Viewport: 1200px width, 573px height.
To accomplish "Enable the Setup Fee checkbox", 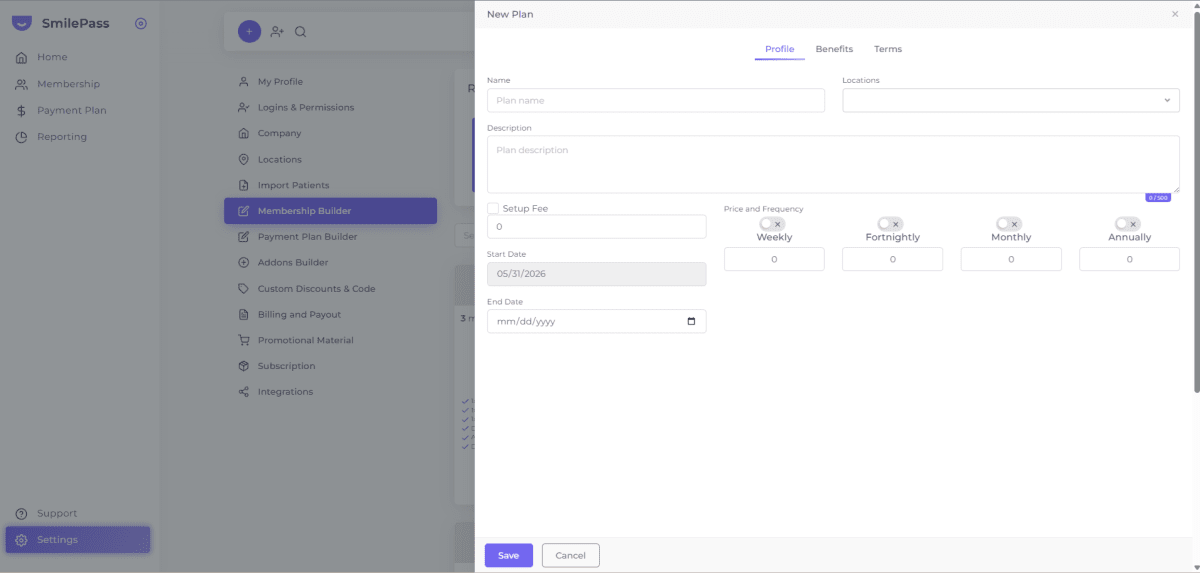I will pyautogui.click(x=493, y=208).
